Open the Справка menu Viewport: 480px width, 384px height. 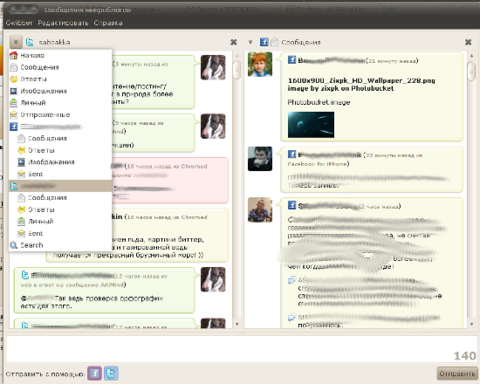click(108, 23)
